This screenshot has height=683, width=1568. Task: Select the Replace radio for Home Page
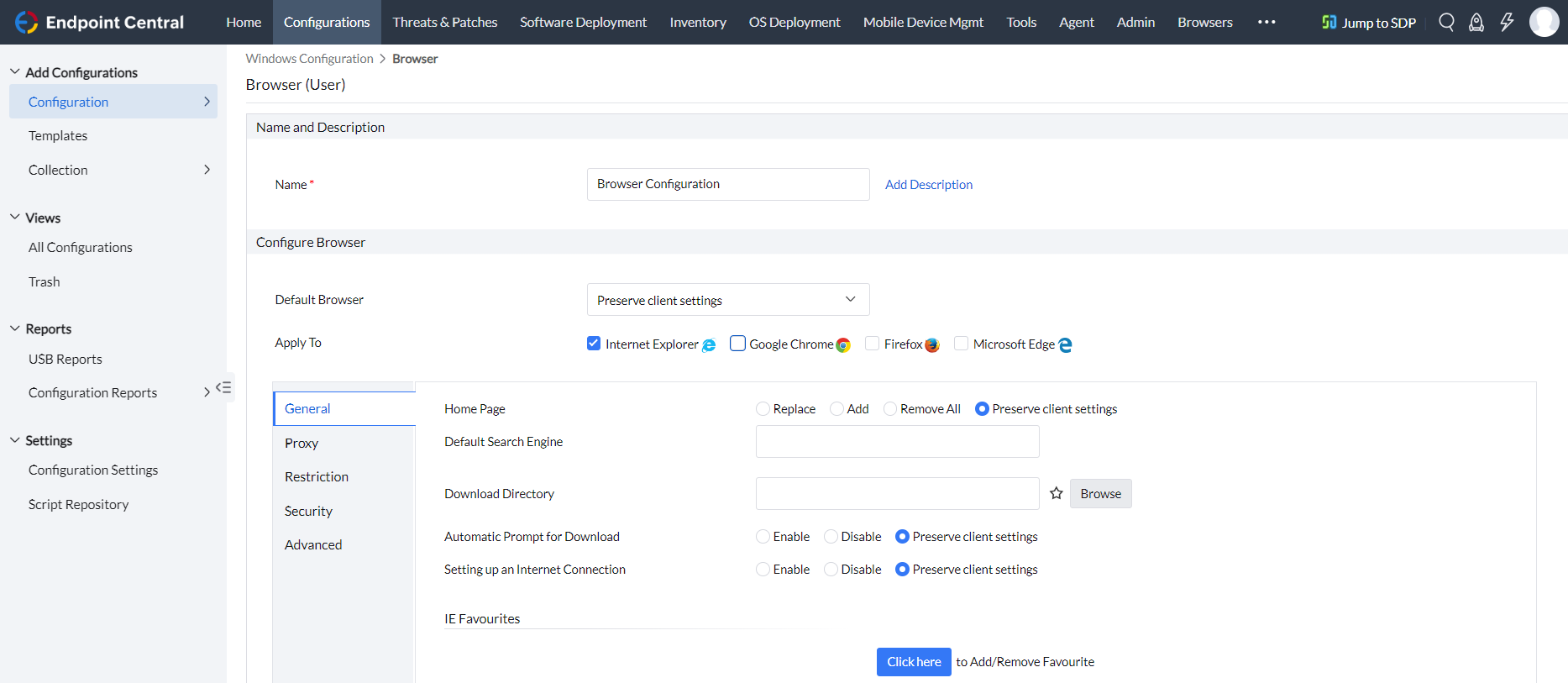(x=763, y=409)
